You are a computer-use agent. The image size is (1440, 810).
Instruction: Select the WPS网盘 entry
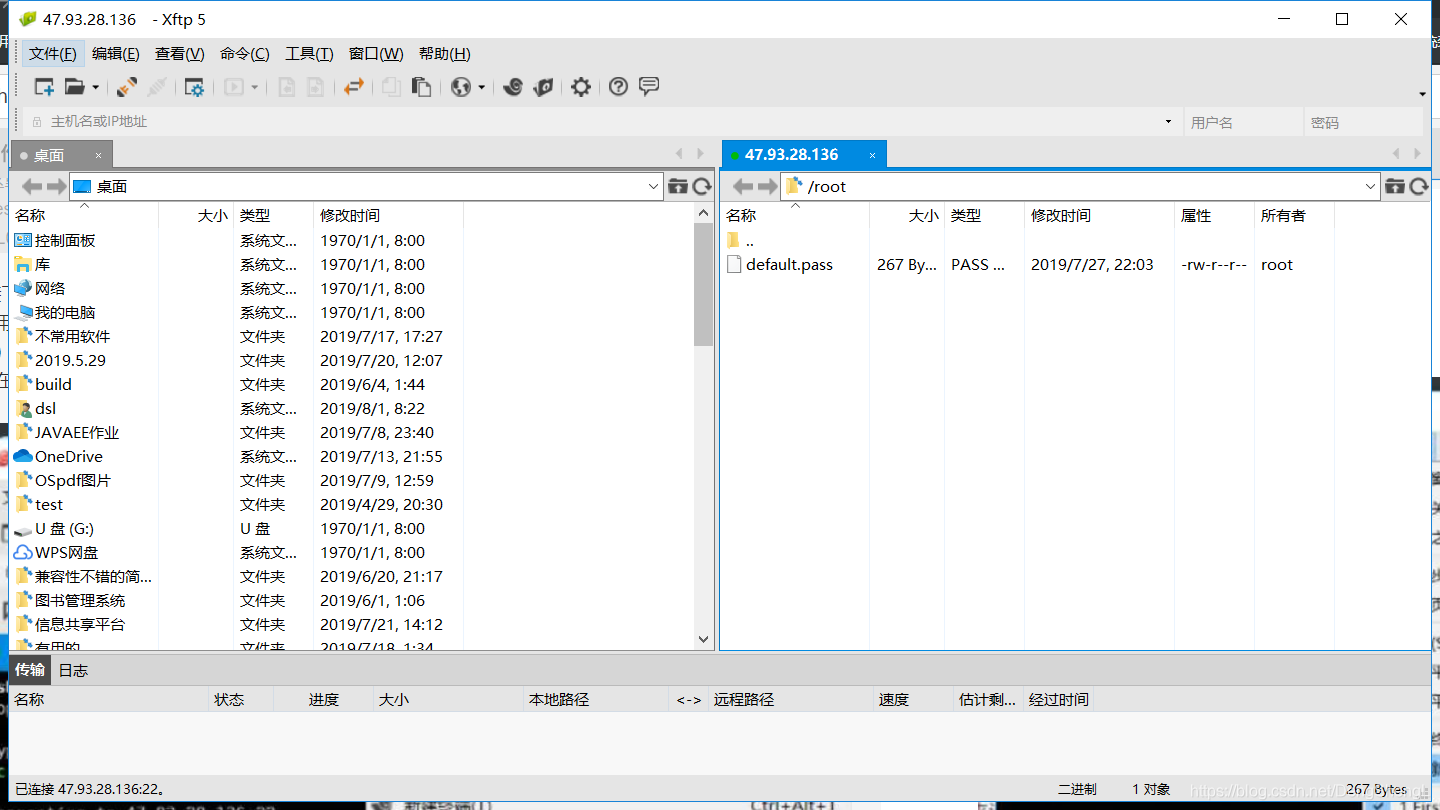tap(66, 553)
